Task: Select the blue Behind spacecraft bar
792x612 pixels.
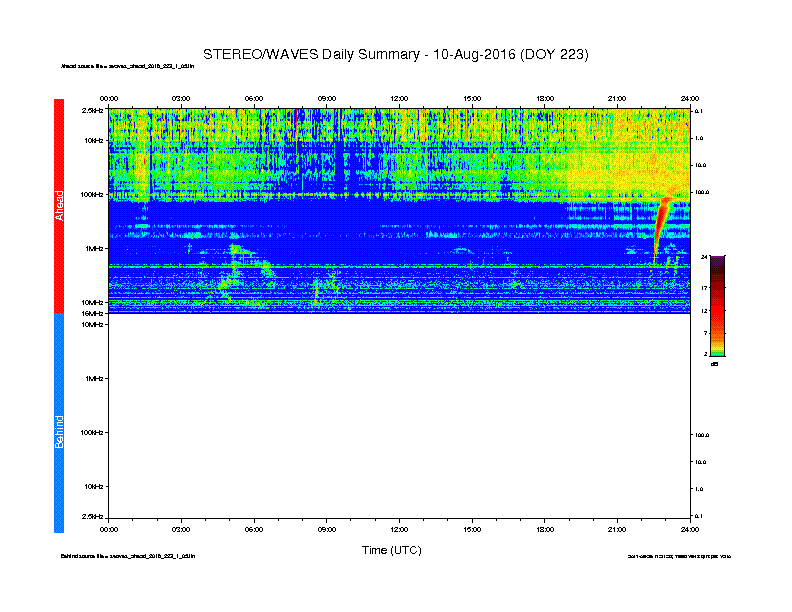Action: click(59, 423)
